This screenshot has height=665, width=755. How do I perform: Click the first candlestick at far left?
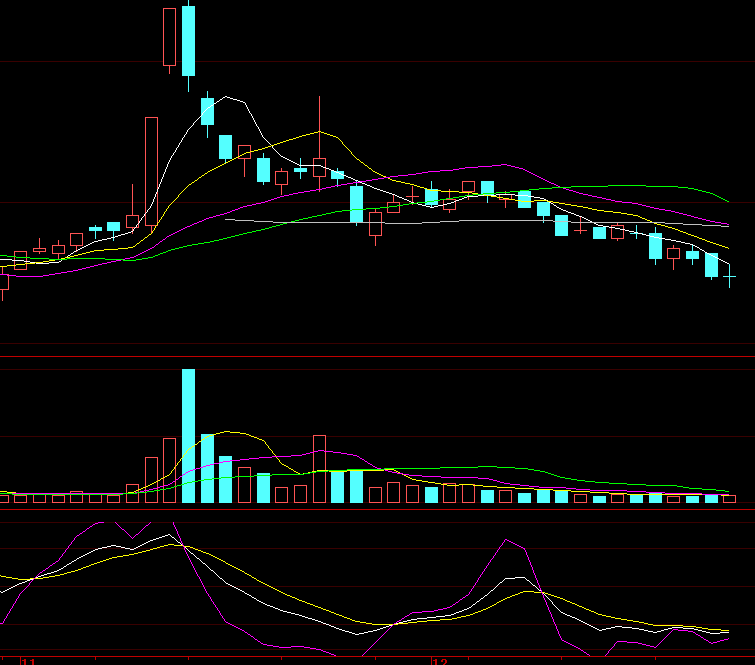[3, 279]
